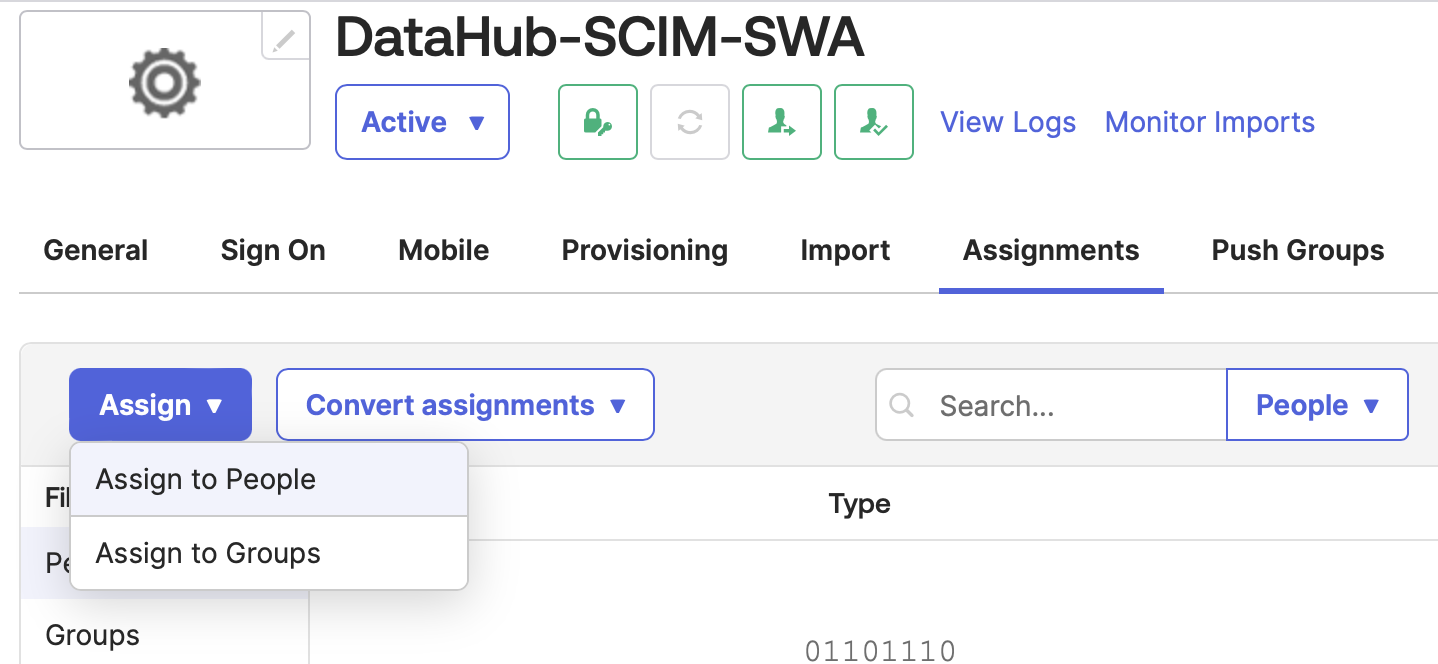Image resolution: width=1438 pixels, height=664 pixels.
Task: Open the Active status dropdown
Action: [423, 122]
